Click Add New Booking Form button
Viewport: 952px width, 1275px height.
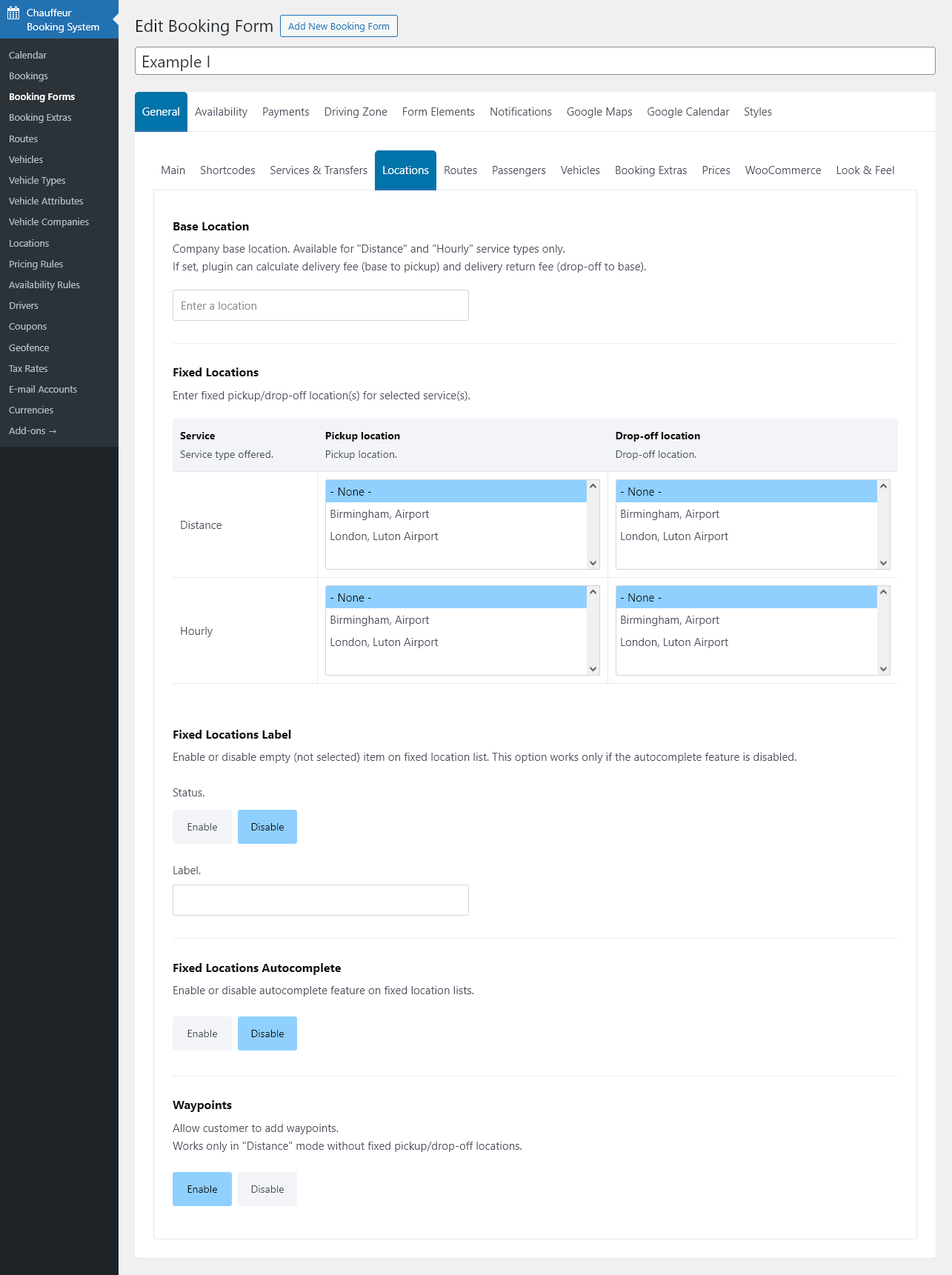tap(339, 26)
